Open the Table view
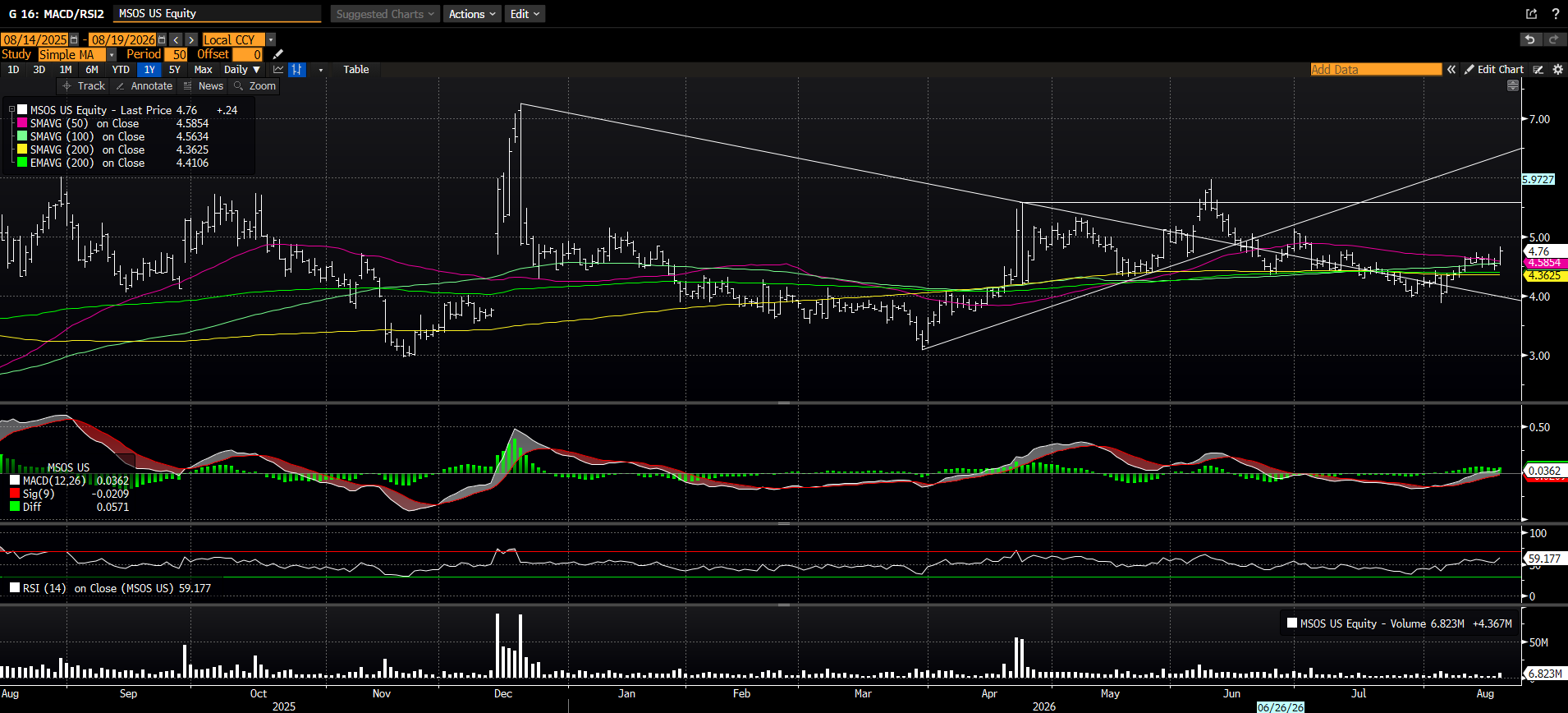The width and height of the screenshot is (1568, 713). 356,70
